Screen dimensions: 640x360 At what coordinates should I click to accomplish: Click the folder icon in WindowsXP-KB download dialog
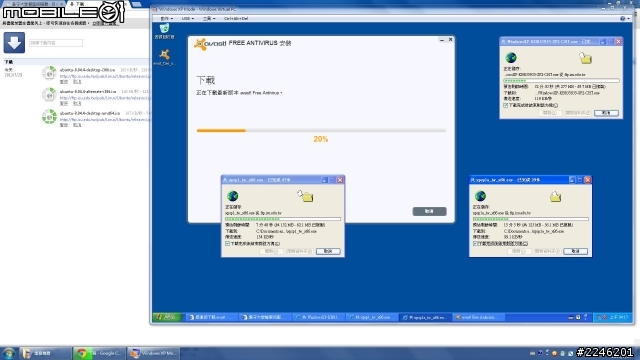[585, 58]
